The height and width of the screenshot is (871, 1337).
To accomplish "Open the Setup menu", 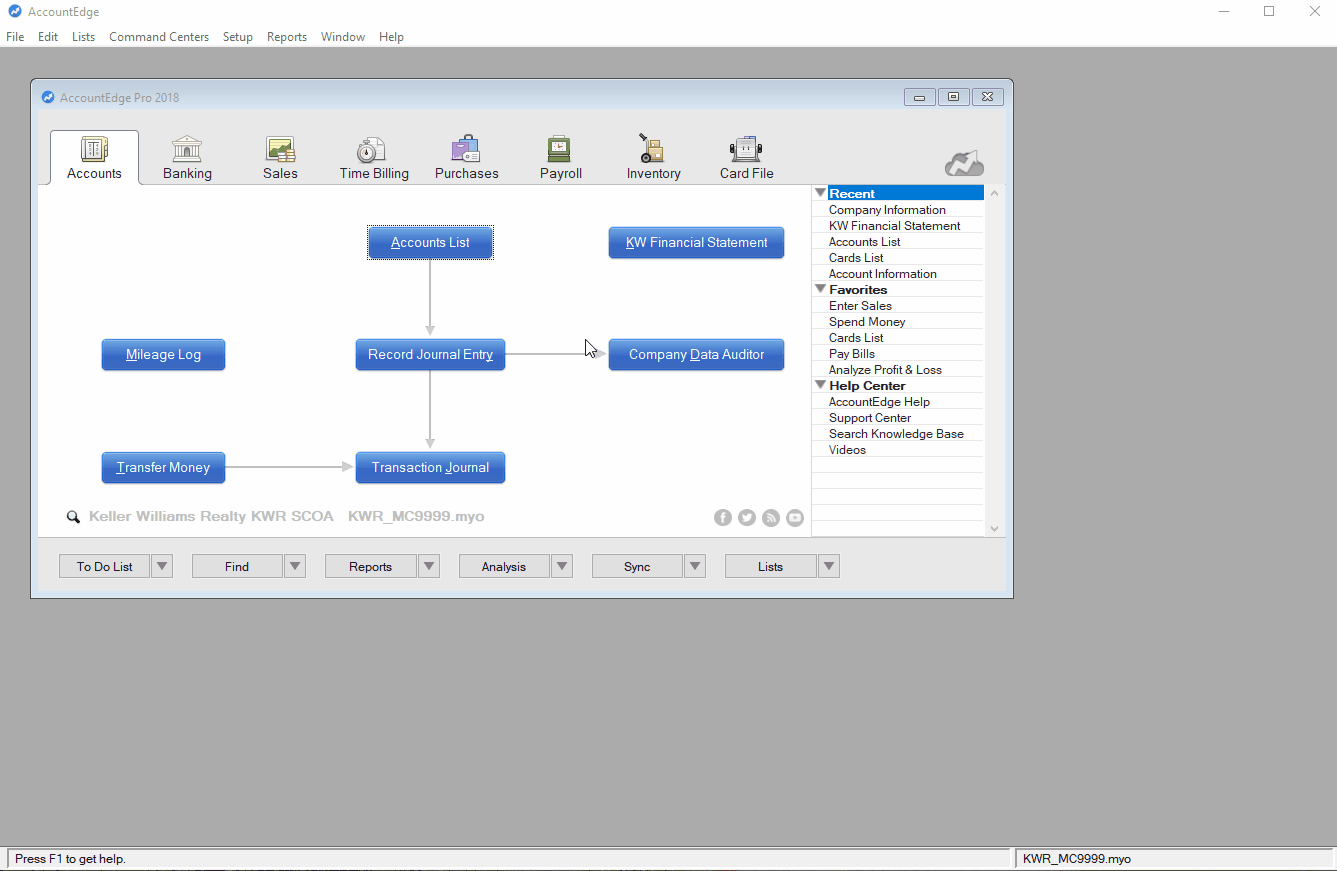I will pyautogui.click(x=237, y=37).
